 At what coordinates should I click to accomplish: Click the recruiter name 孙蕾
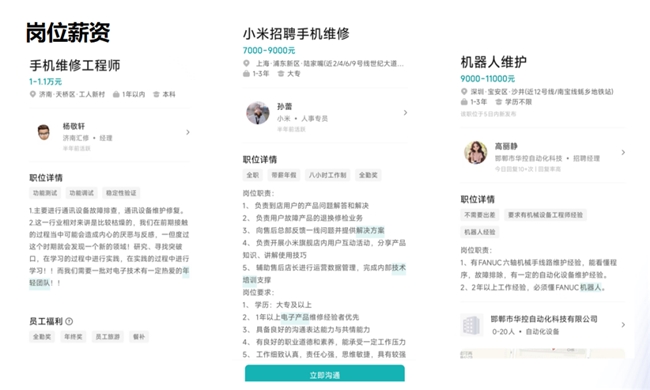coord(284,107)
